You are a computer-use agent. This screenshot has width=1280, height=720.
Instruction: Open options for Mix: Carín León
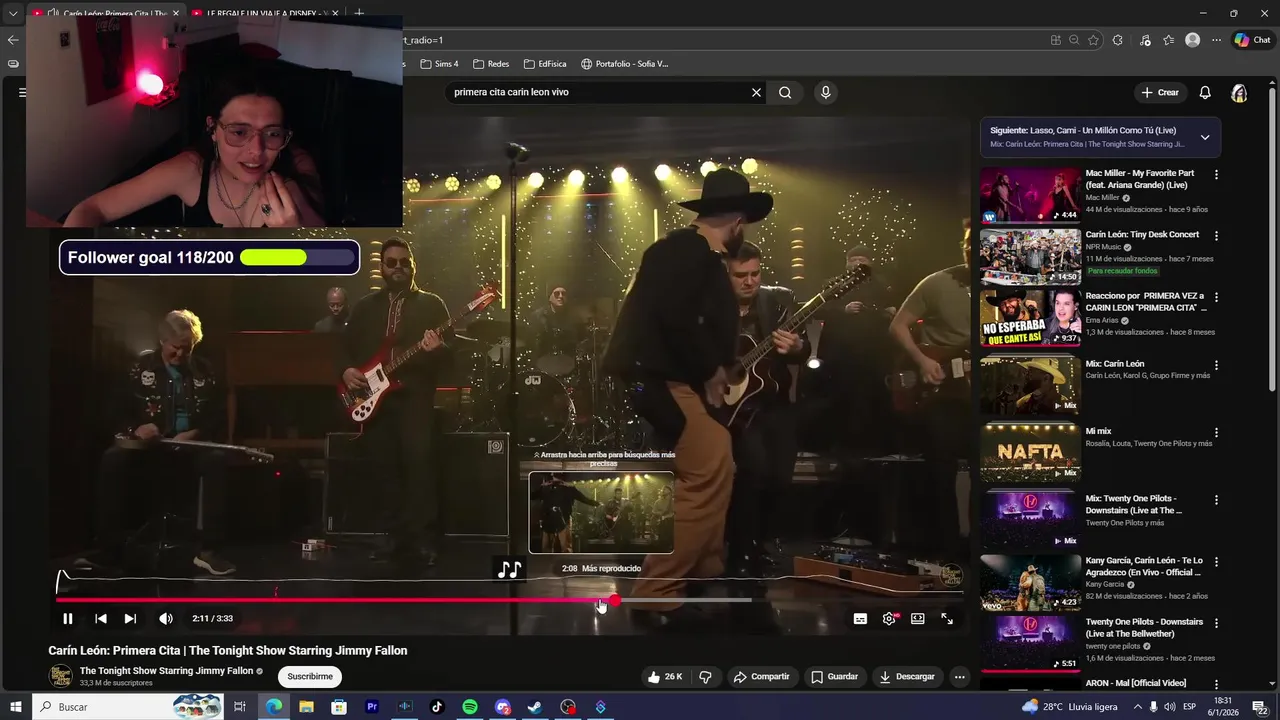click(x=1216, y=365)
